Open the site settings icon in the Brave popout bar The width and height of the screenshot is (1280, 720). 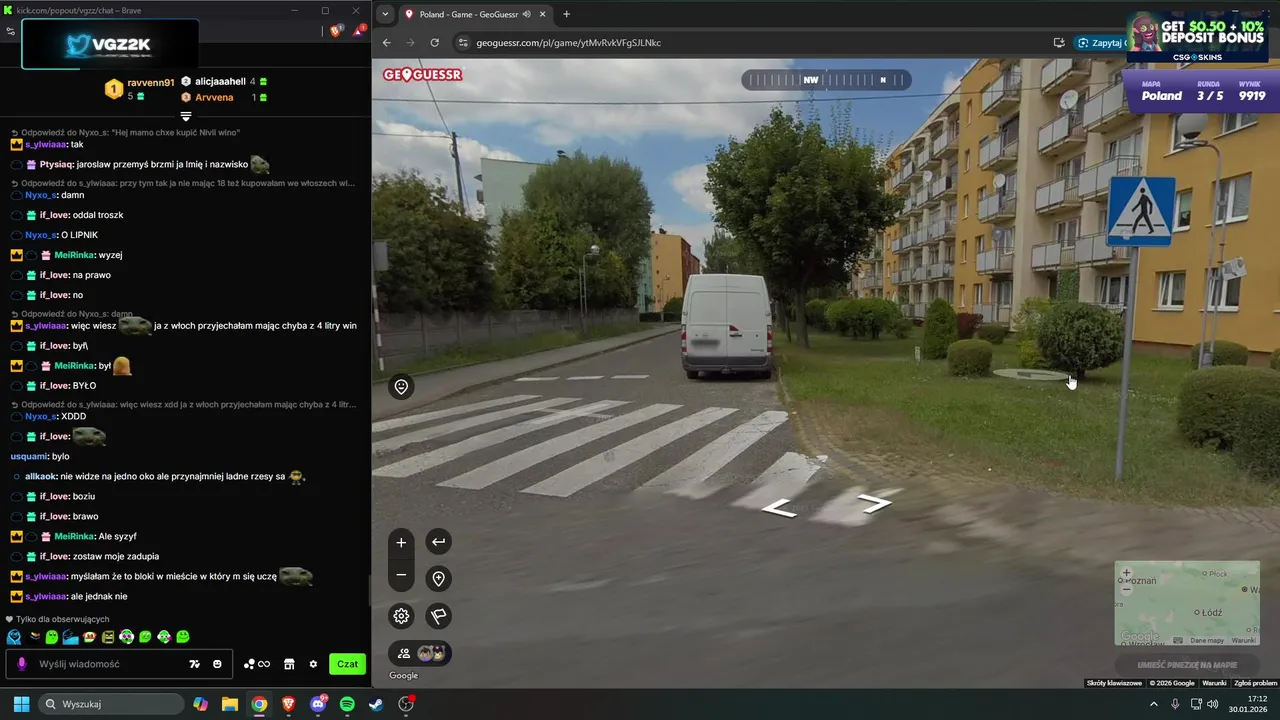pos(10,31)
